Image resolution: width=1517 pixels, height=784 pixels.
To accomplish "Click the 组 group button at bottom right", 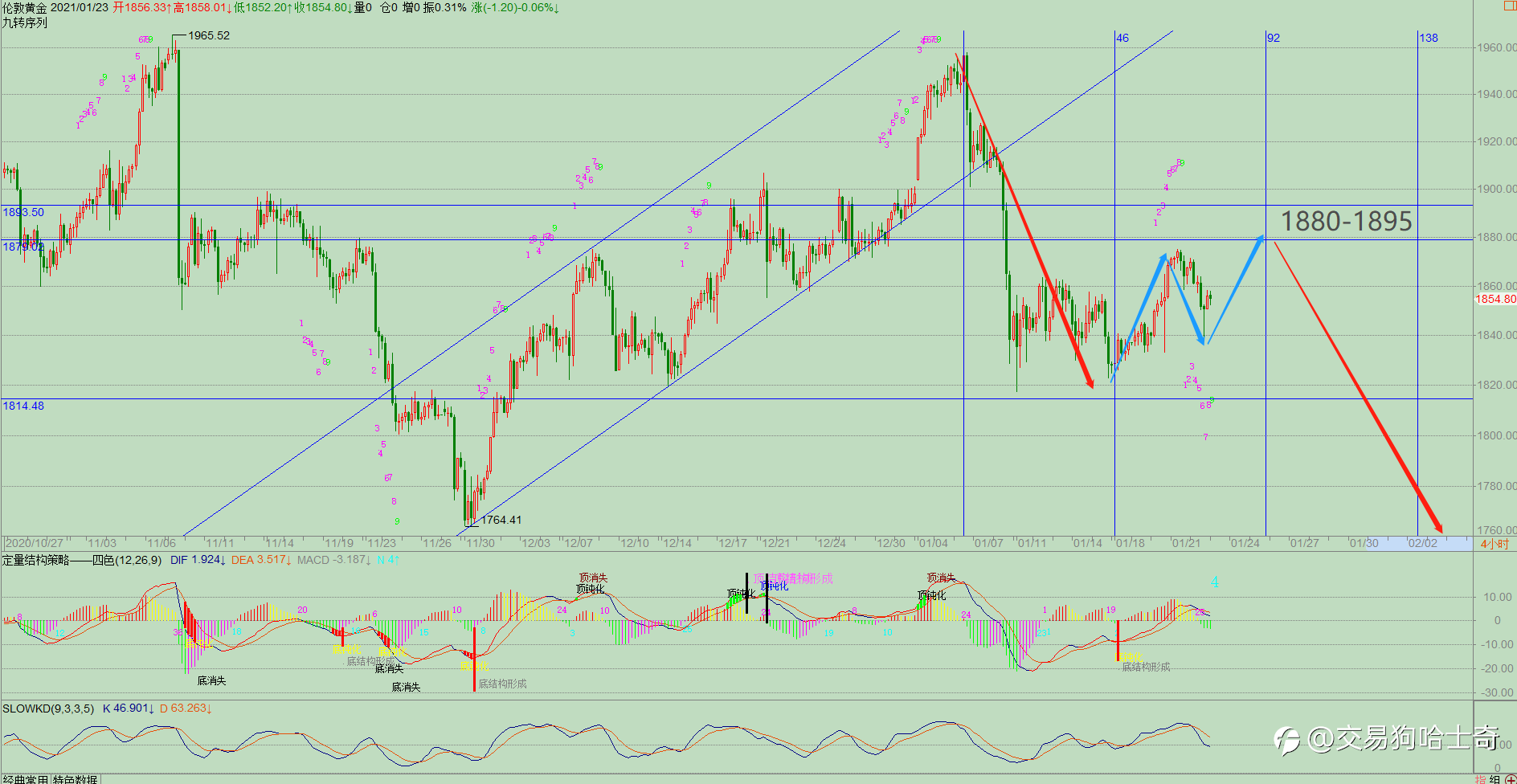I will pyautogui.click(x=1495, y=779).
